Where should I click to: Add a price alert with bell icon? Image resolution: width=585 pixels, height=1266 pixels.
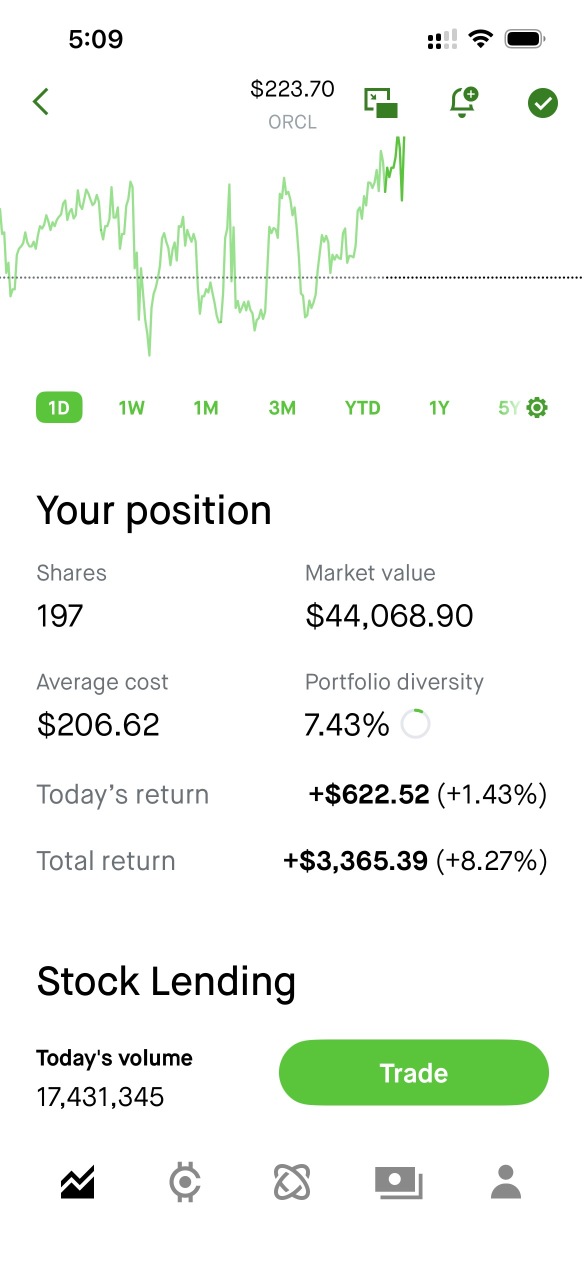[463, 102]
